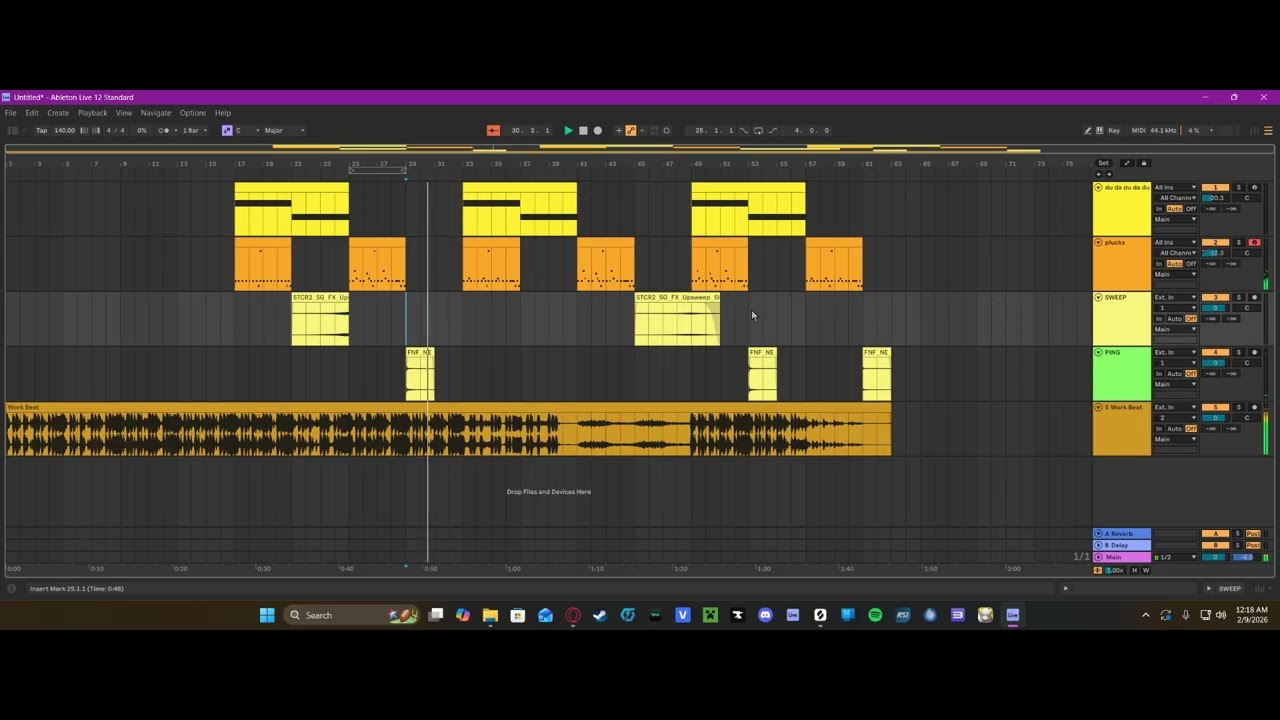Toggle the Punch-Out switch
Screen dimensions: 1280x720
(773, 130)
